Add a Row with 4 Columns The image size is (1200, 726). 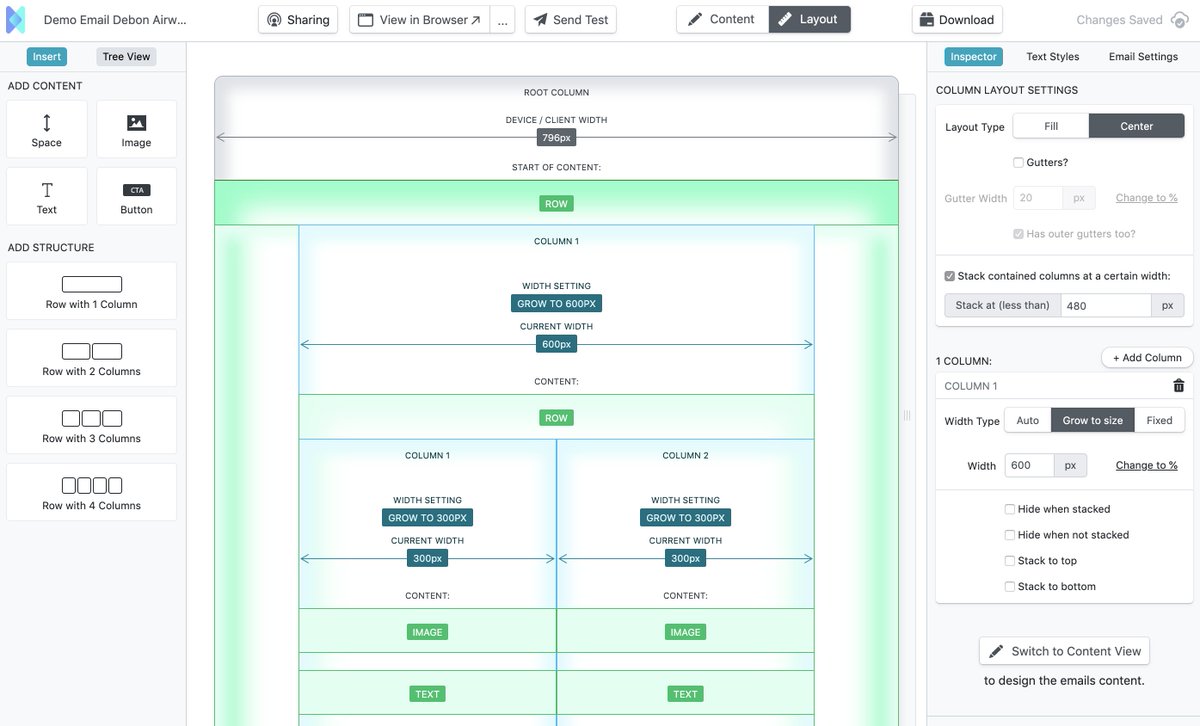(92, 492)
